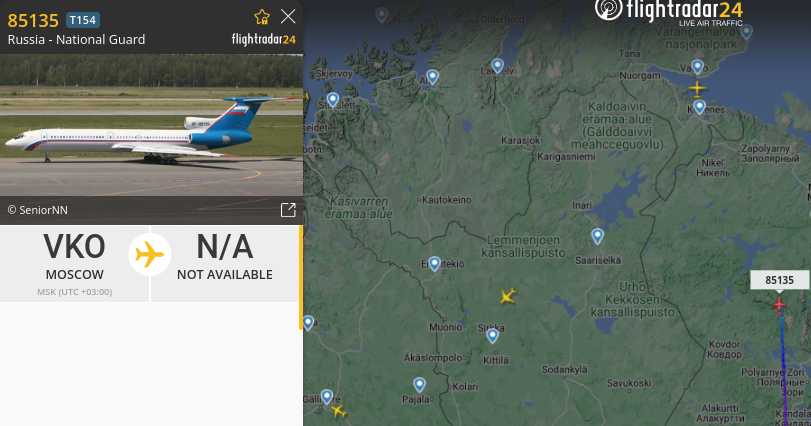
Task: Select yellow aircraft near Gällivare
Action: click(338, 411)
